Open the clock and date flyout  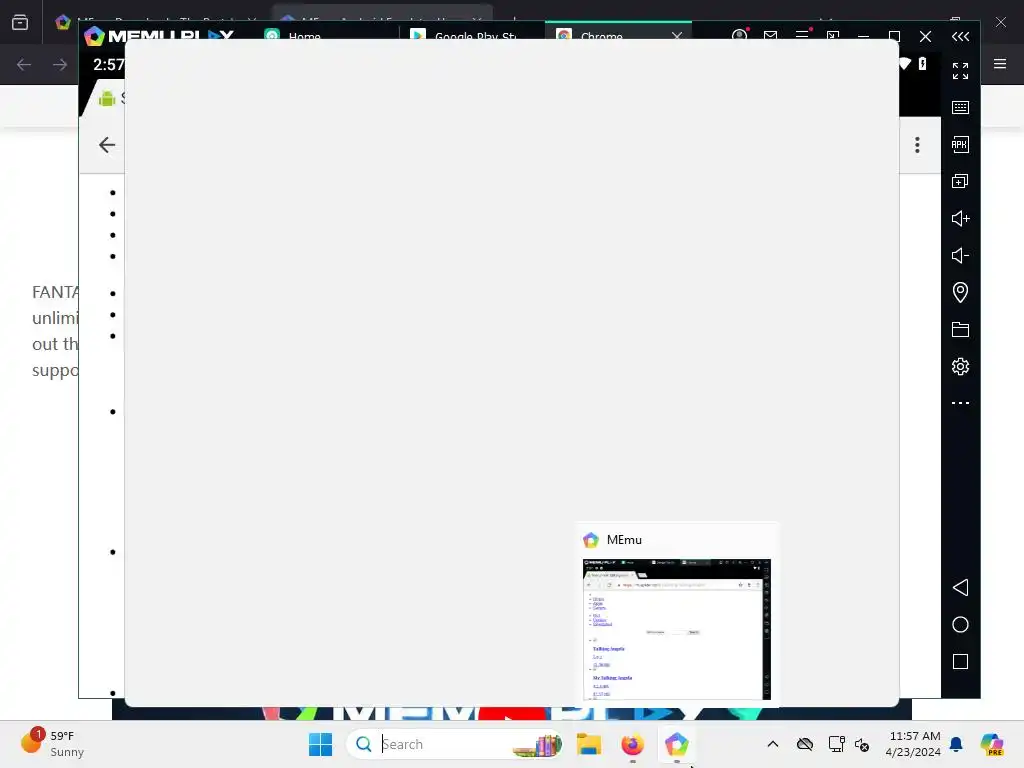[913, 744]
